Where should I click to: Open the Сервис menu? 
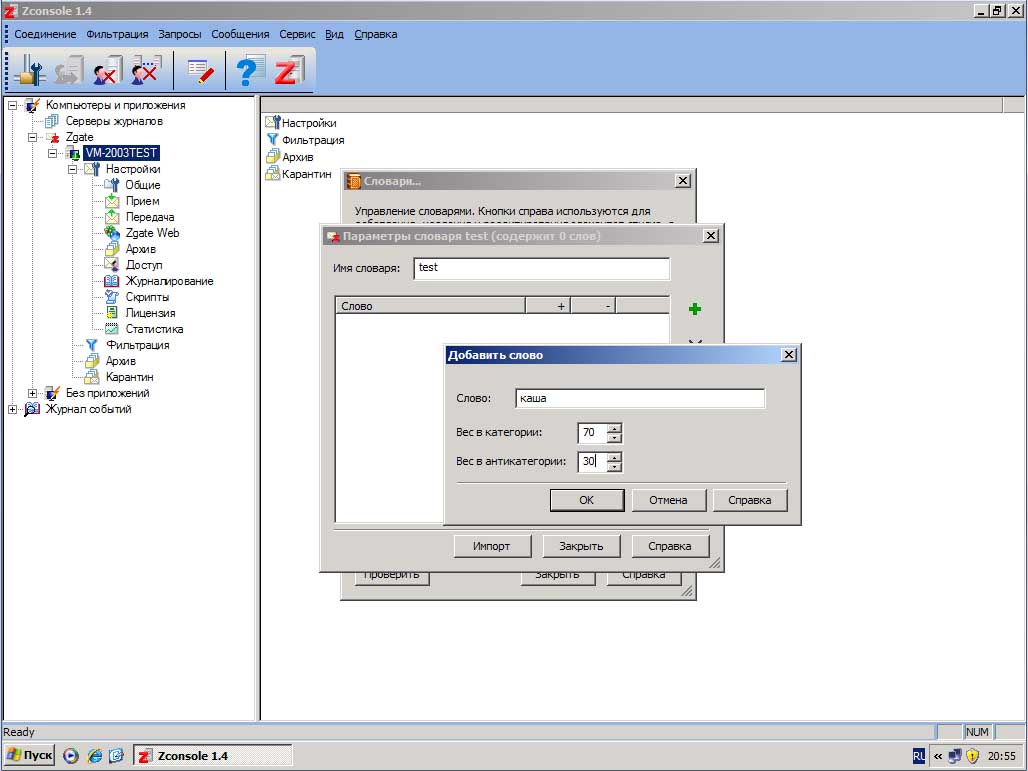click(297, 34)
